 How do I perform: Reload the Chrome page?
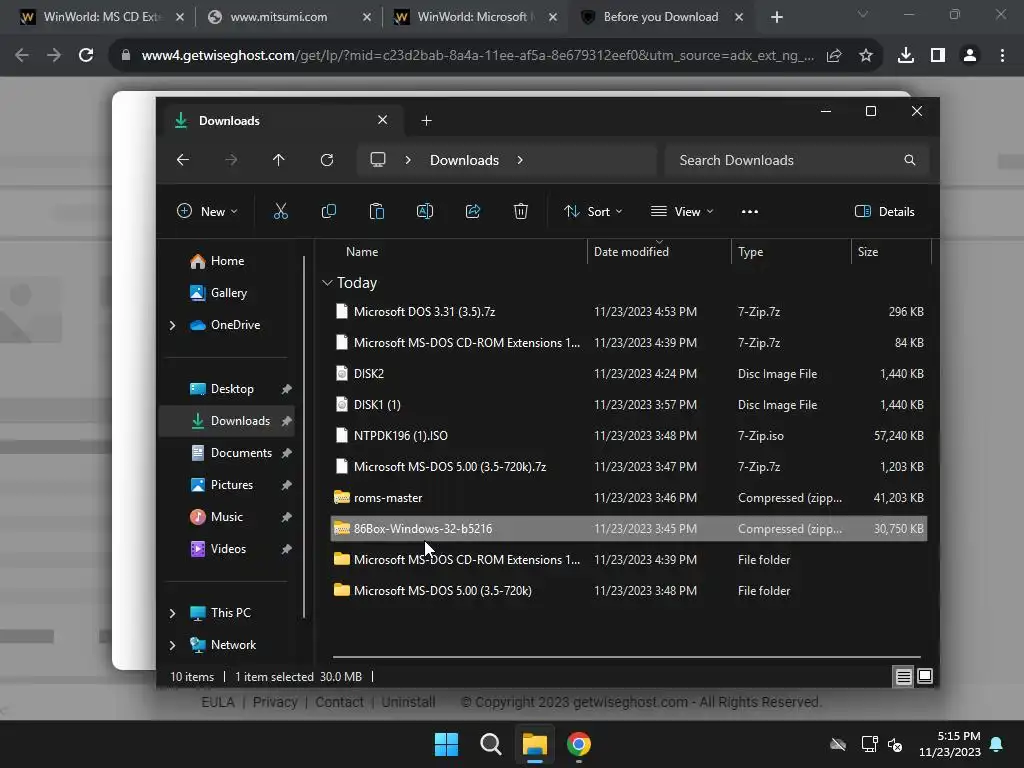tap(86, 56)
